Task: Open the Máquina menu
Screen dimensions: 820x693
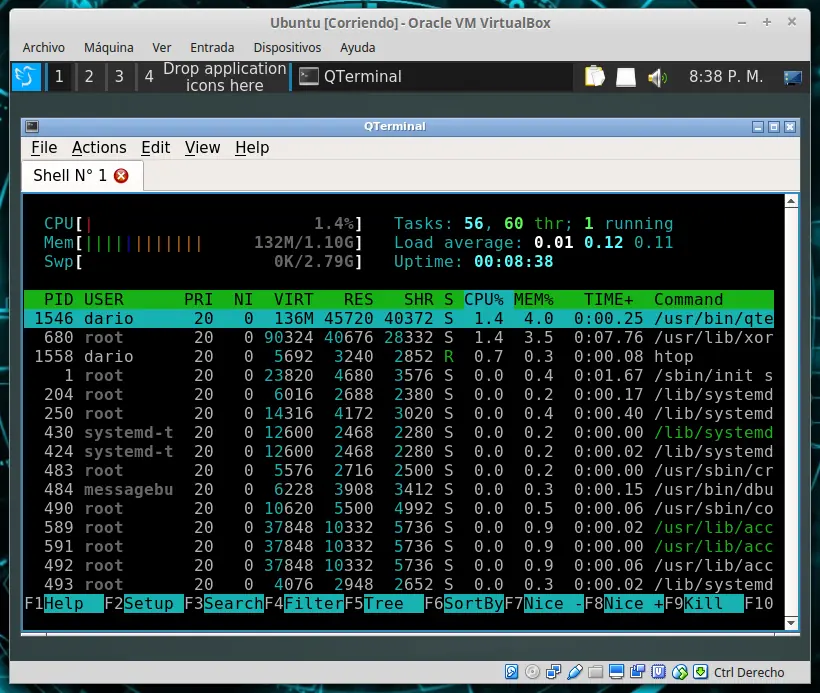Action: (109, 48)
